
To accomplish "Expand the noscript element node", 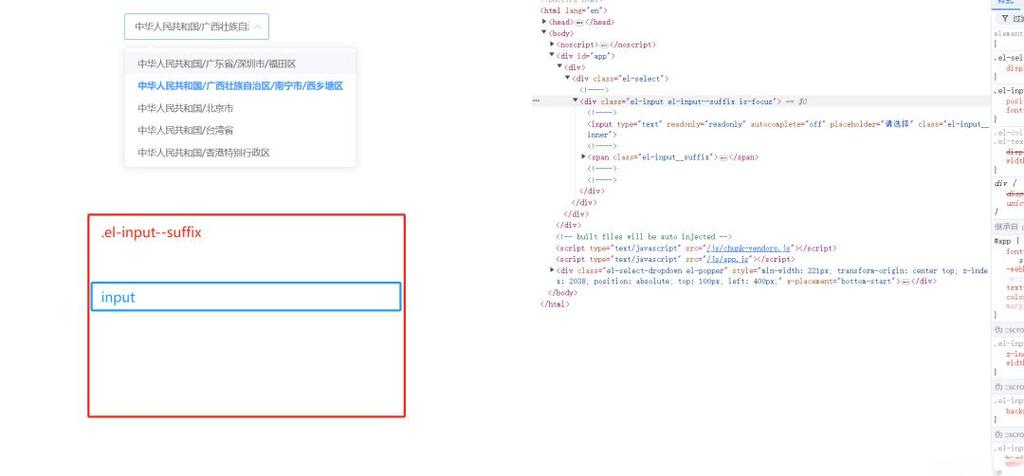I will click(552, 44).
